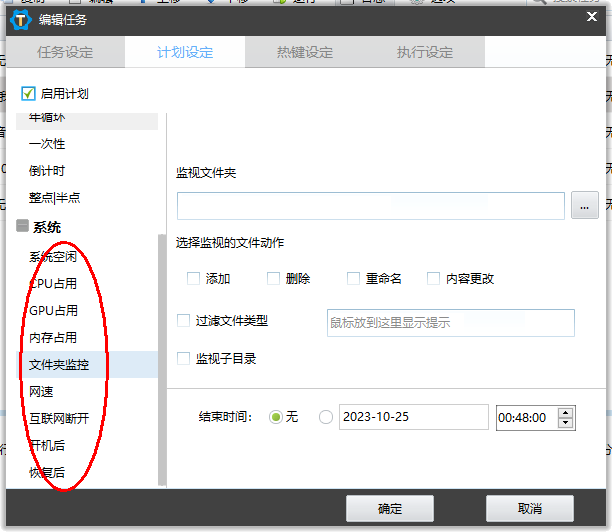Enable the 过滤文件类型 checkbox
Screen dimensions: 612x532
183,321
